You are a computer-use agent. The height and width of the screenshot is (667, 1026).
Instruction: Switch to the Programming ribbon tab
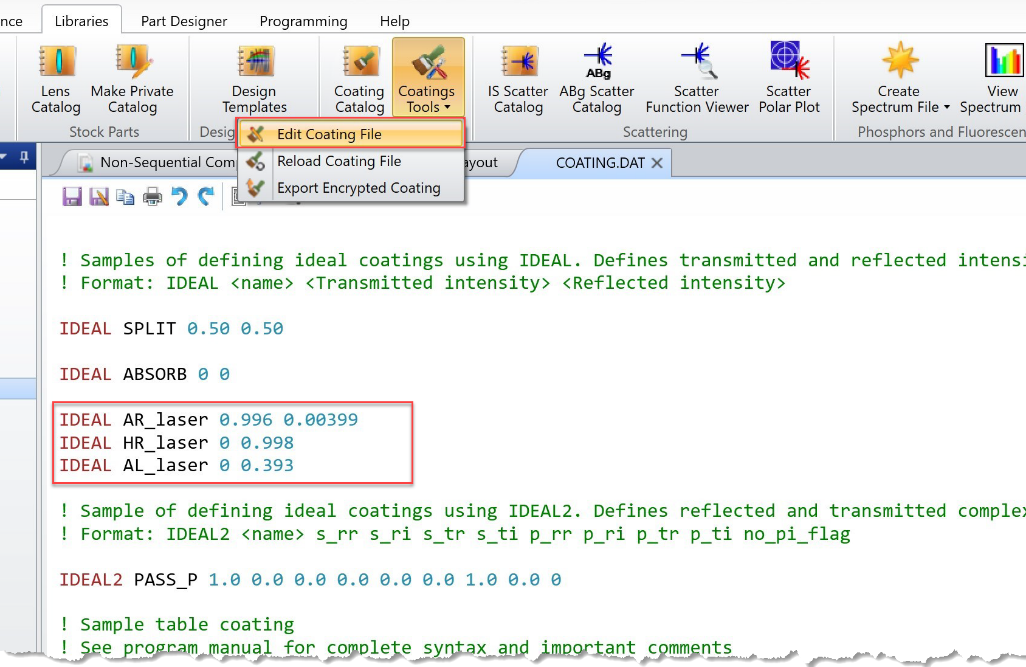304,21
